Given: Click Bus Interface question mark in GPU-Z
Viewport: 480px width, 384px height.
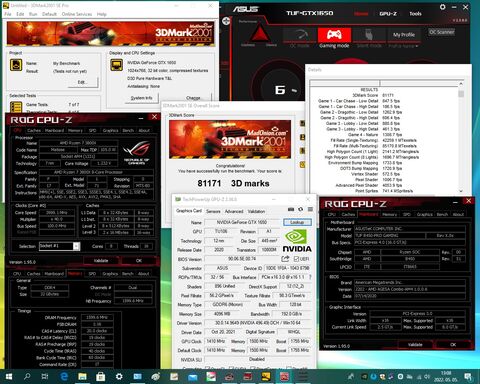Looking at the screenshot, I should pyautogui.click(x=310, y=277).
